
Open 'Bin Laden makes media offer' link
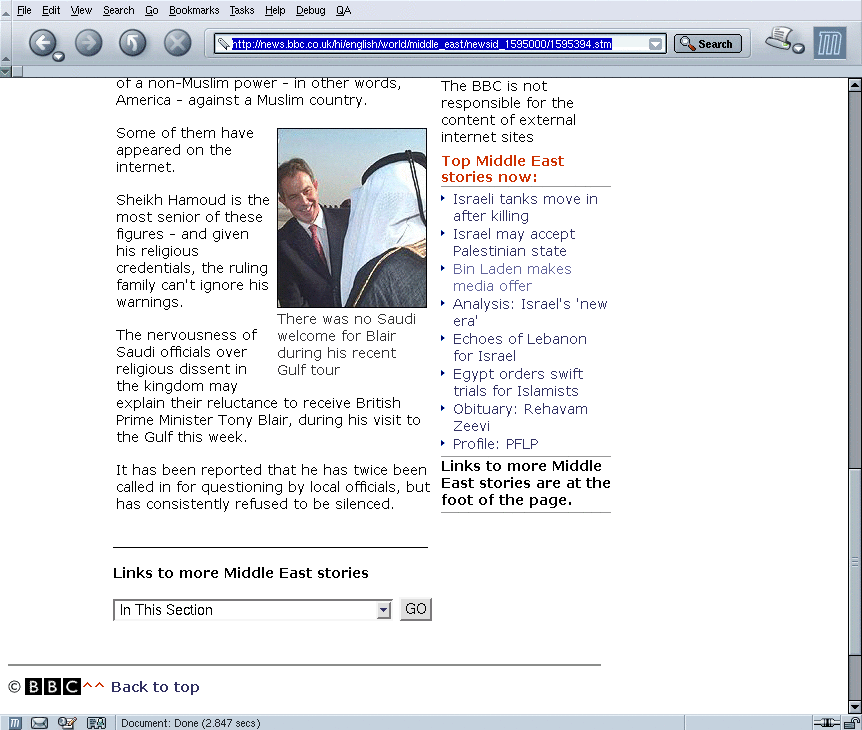pyautogui.click(x=512, y=277)
